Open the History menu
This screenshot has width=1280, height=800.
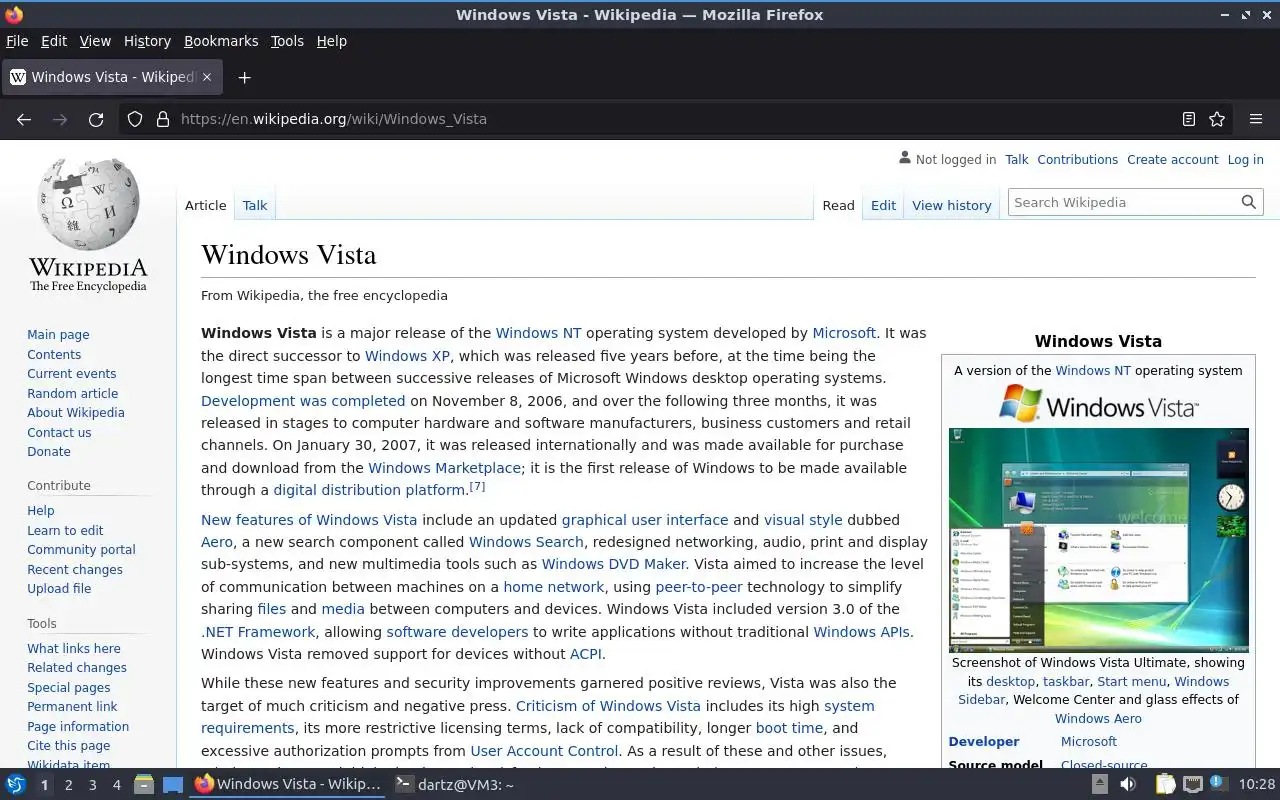click(147, 41)
